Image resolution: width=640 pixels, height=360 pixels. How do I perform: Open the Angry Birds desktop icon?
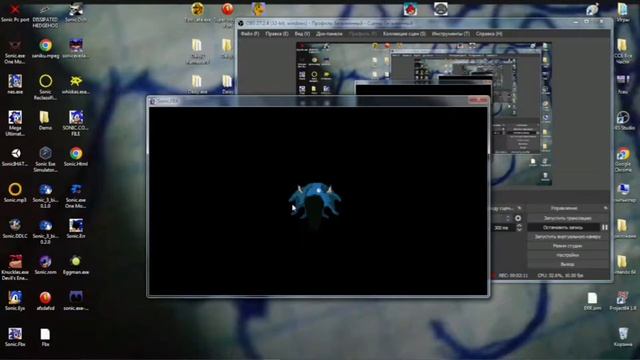coord(410,9)
